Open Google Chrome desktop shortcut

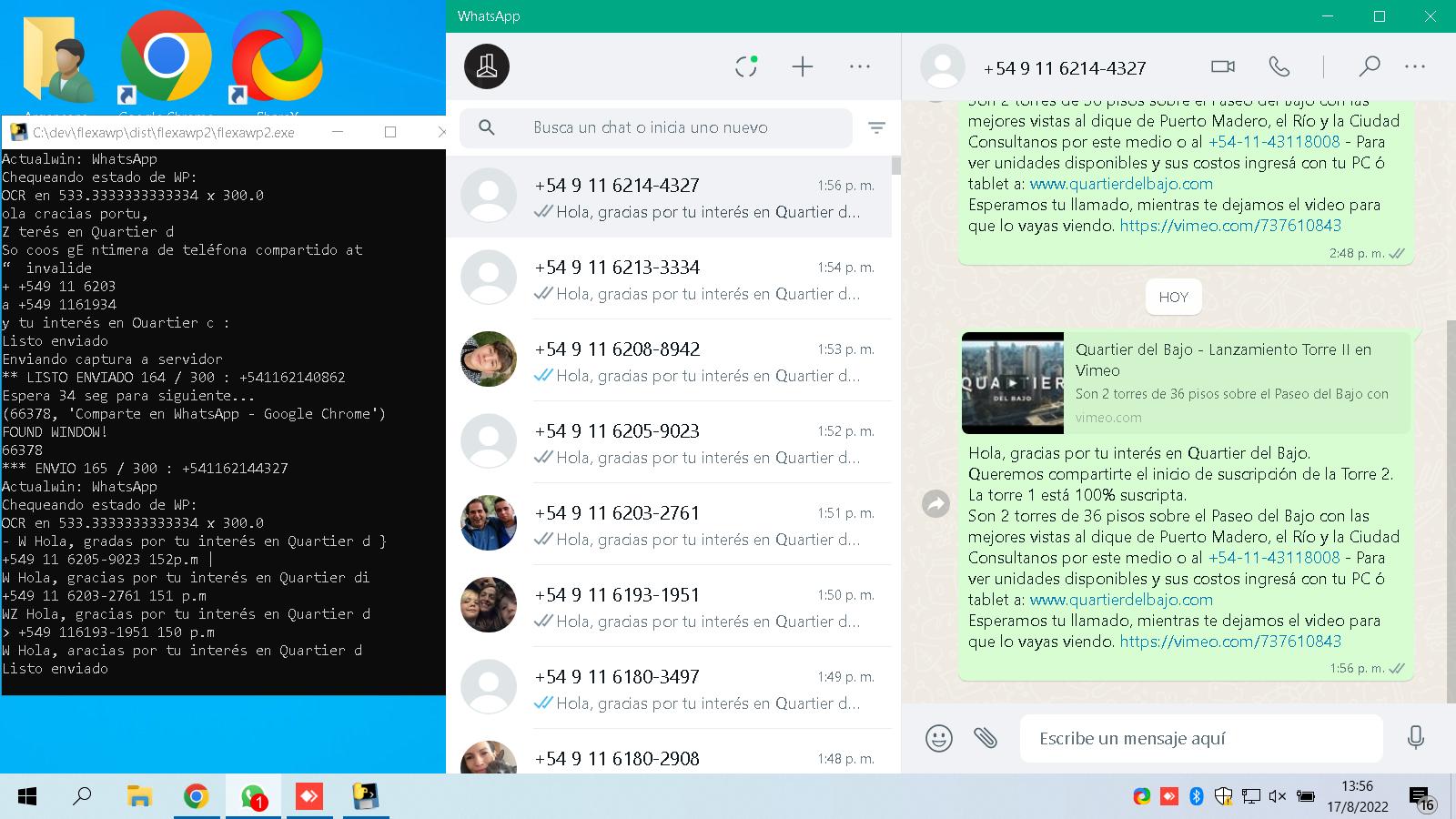(167, 58)
